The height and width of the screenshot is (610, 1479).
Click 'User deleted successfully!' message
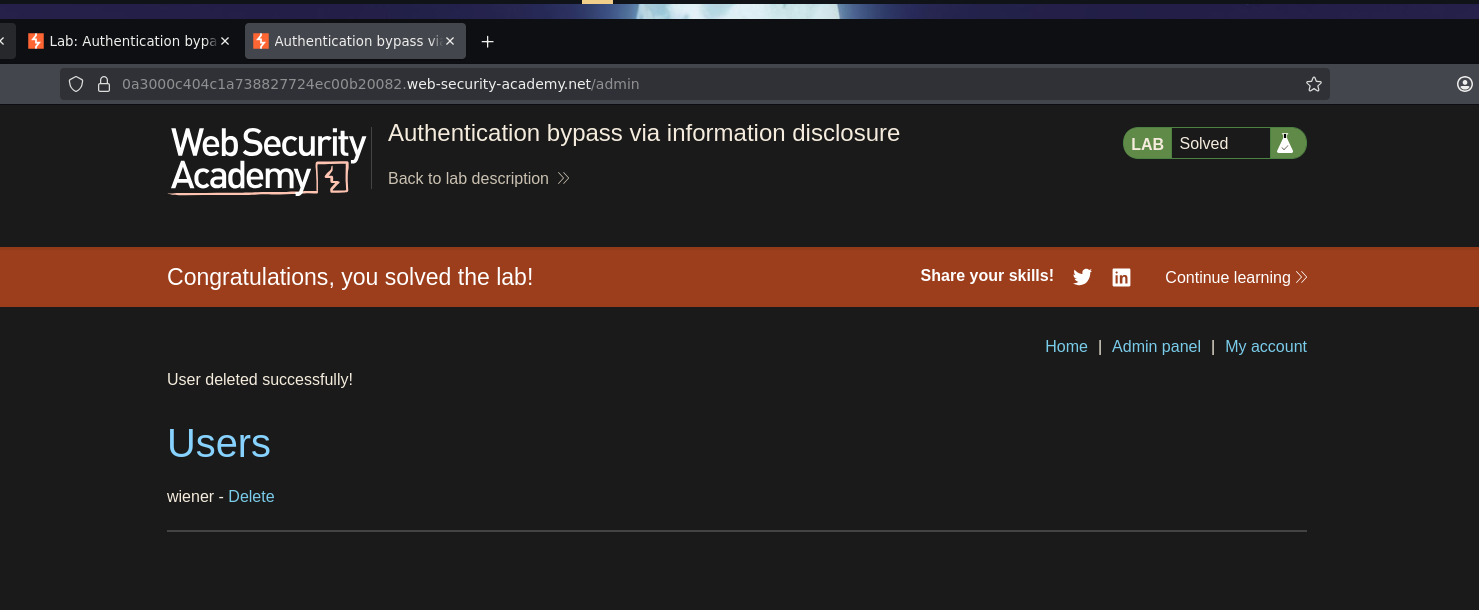[260, 379]
